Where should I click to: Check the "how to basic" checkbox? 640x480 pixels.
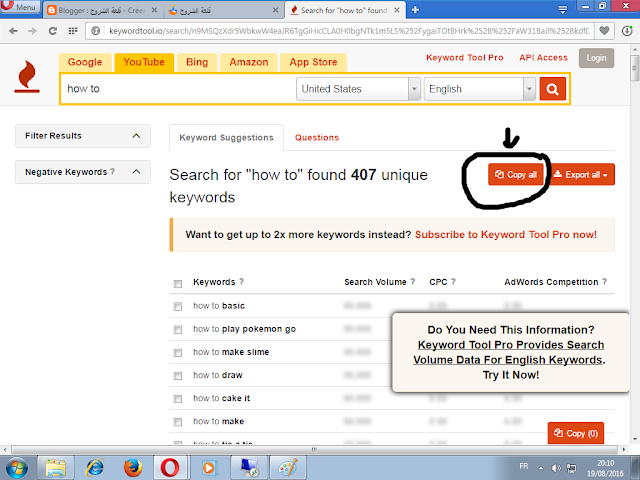(x=178, y=306)
